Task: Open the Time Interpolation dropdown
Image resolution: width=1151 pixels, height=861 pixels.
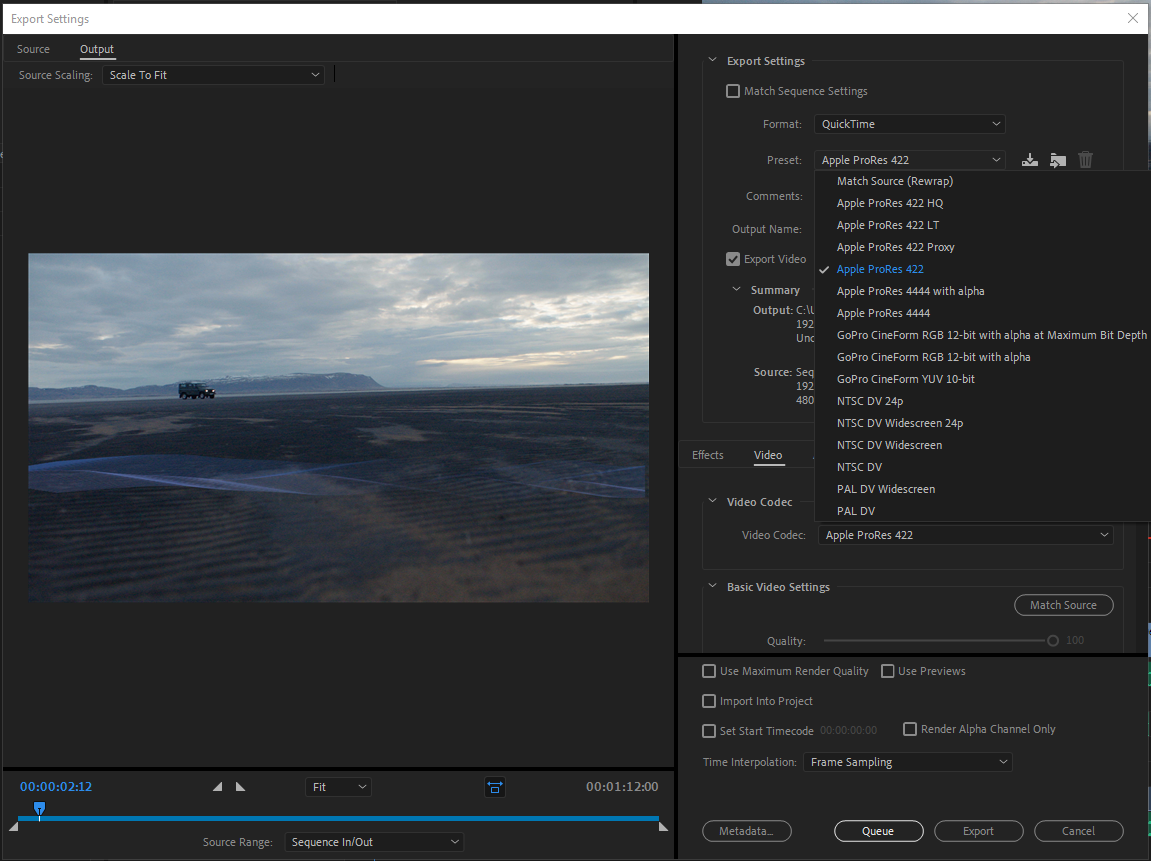Action: tap(908, 762)
